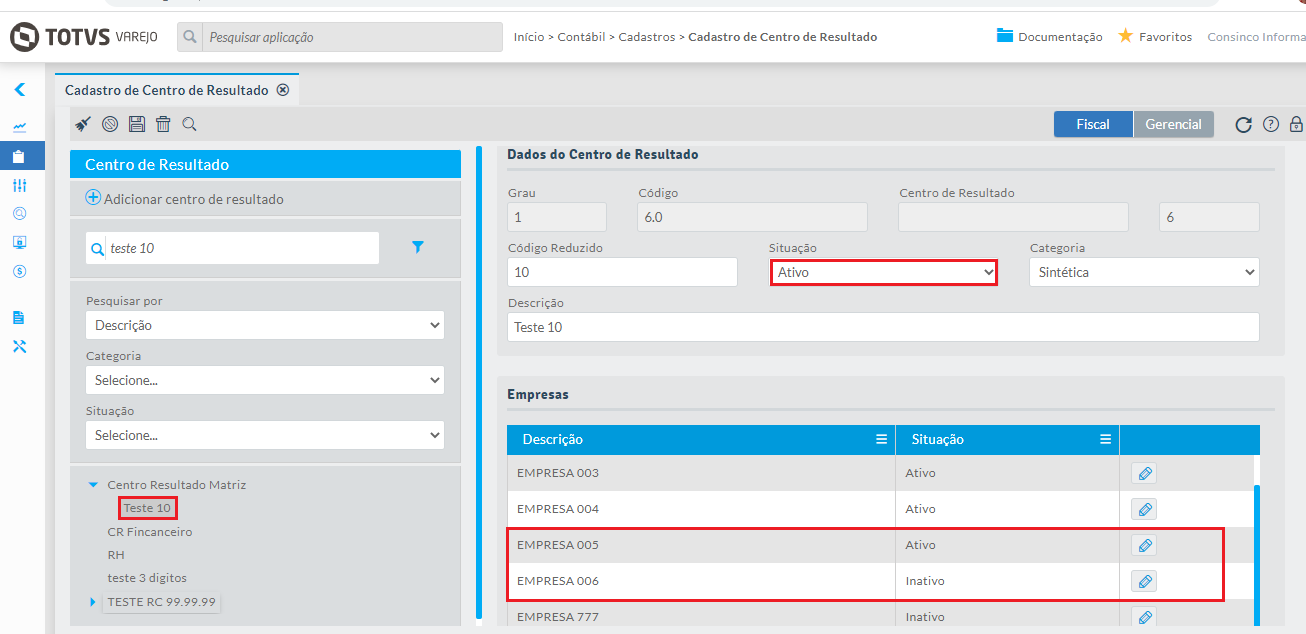The width and height of the screenshot is (1306, 634).
Task: Open the Categoria dropdown showing Sintética
Action: [x=1144, y=272]
